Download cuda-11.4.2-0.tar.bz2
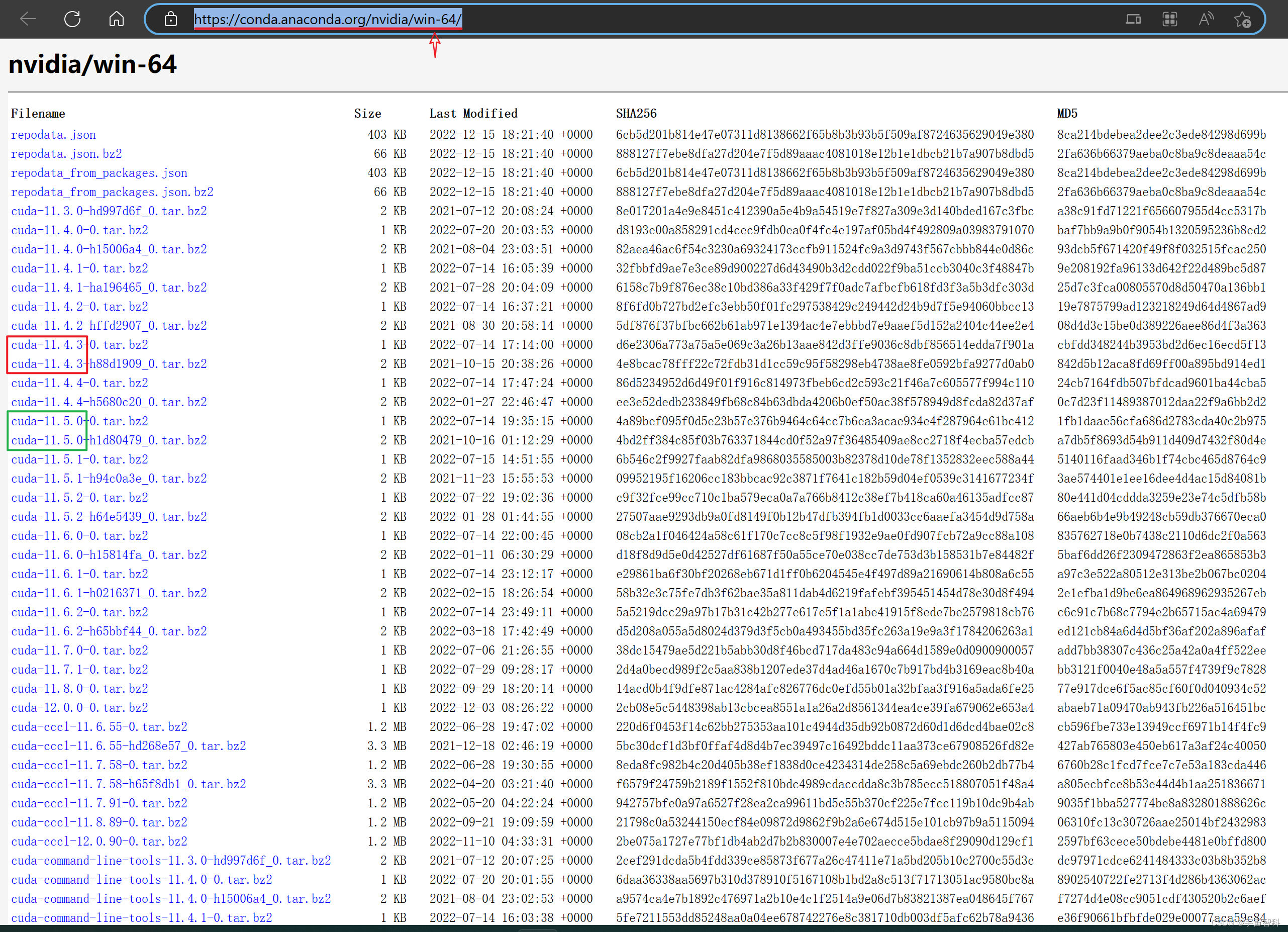1288x932 pixels. click(x=79, y=307)
